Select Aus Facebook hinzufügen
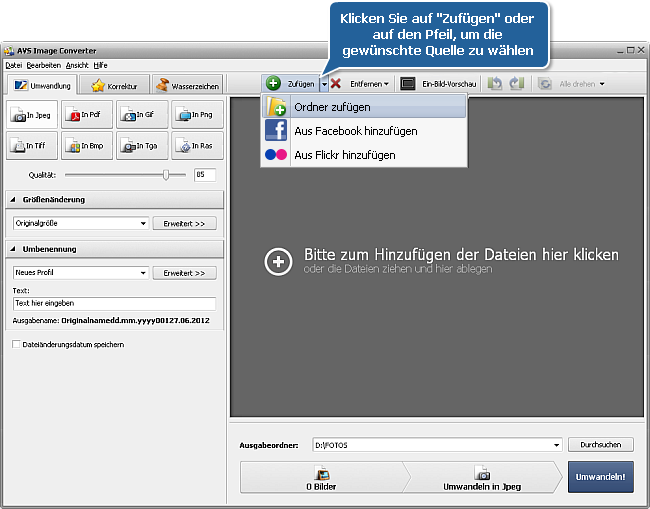The width and height of the screenshot is (650, 509). [364, 131]
